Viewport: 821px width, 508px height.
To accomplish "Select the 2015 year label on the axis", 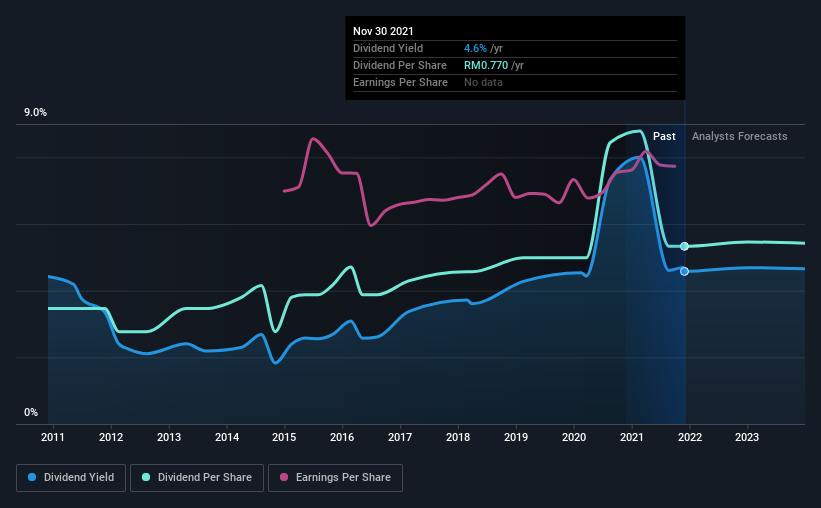I will [x=285, y=437].
